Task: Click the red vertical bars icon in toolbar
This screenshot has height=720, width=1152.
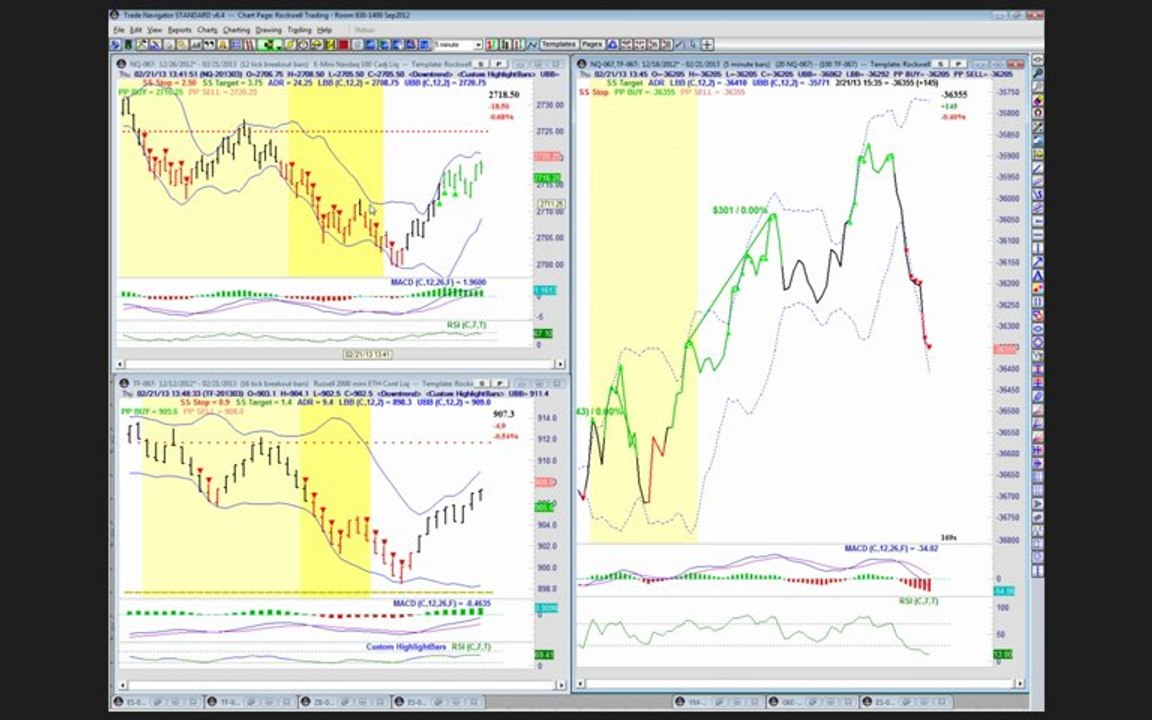Action: click(x=251, y=45)
